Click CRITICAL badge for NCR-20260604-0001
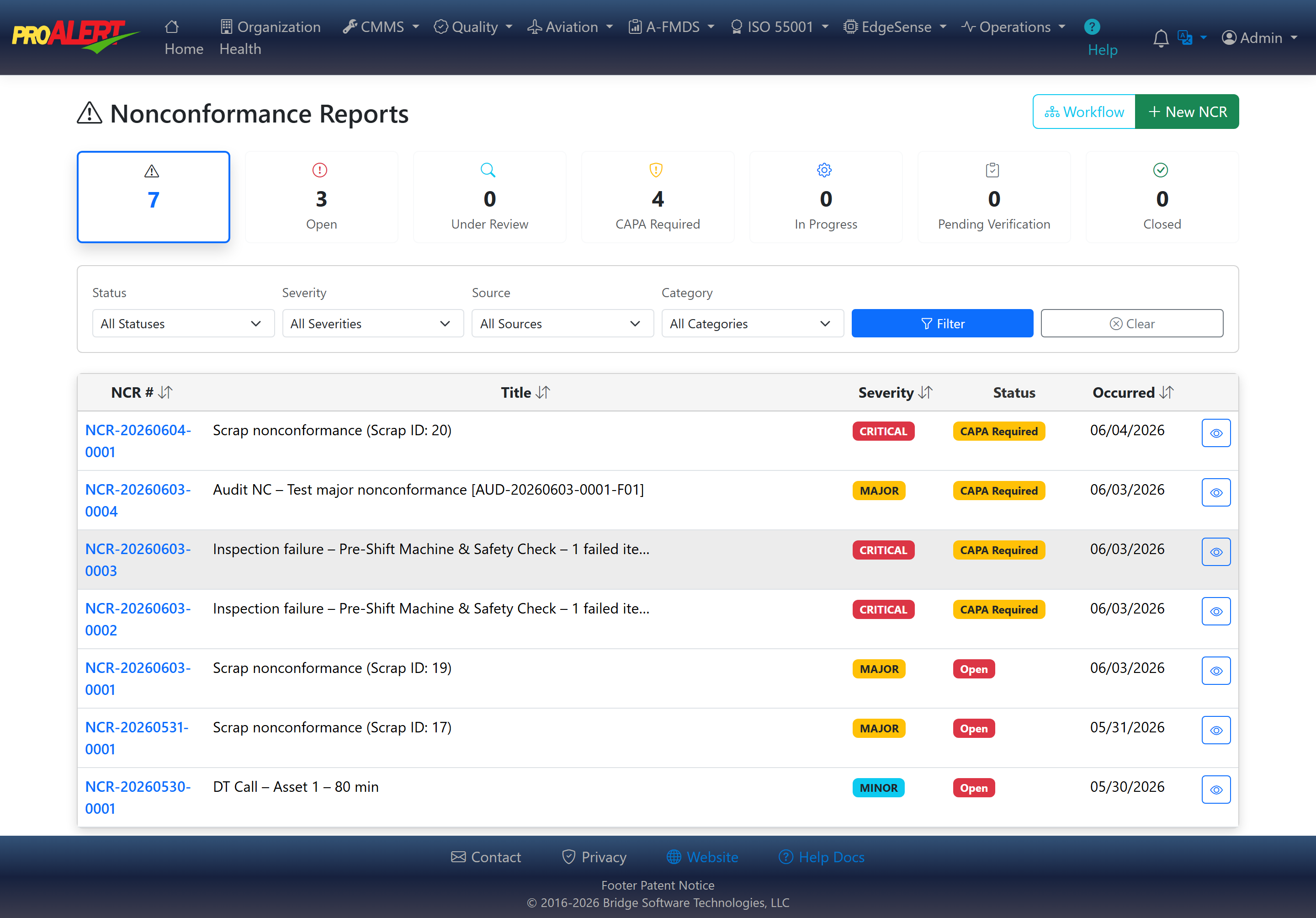Screen dimensions: 1316x918 883,431
